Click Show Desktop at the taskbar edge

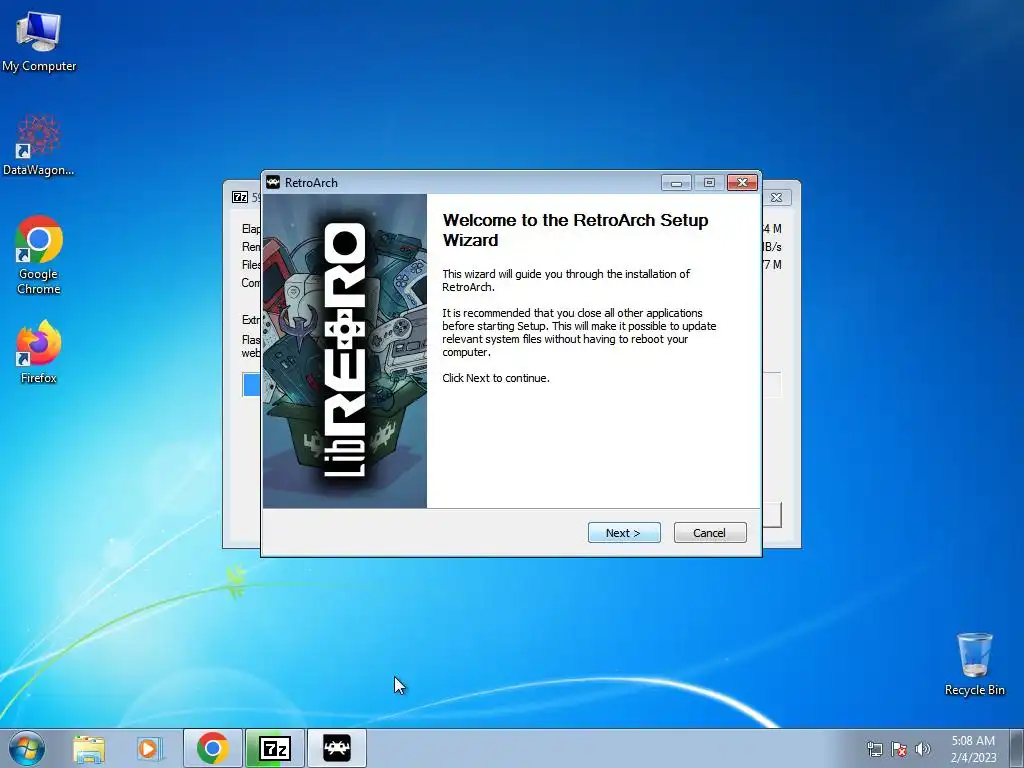pyautogui.click(x=1018, y=748)
